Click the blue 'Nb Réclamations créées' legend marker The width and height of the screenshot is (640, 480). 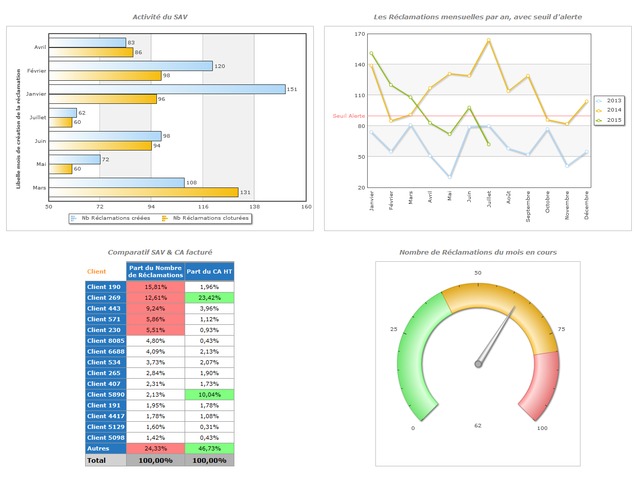[x=75, y=218]
